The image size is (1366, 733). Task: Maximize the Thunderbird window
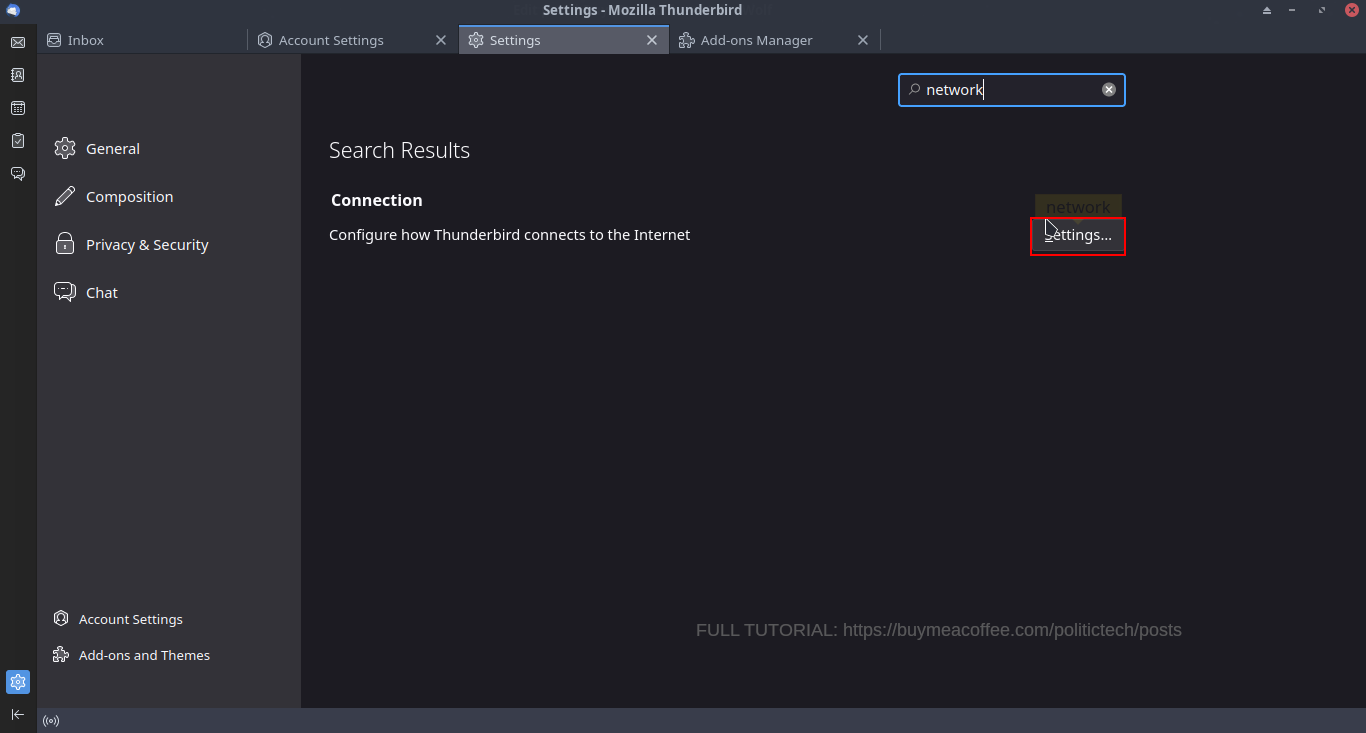coord(1322,10)
